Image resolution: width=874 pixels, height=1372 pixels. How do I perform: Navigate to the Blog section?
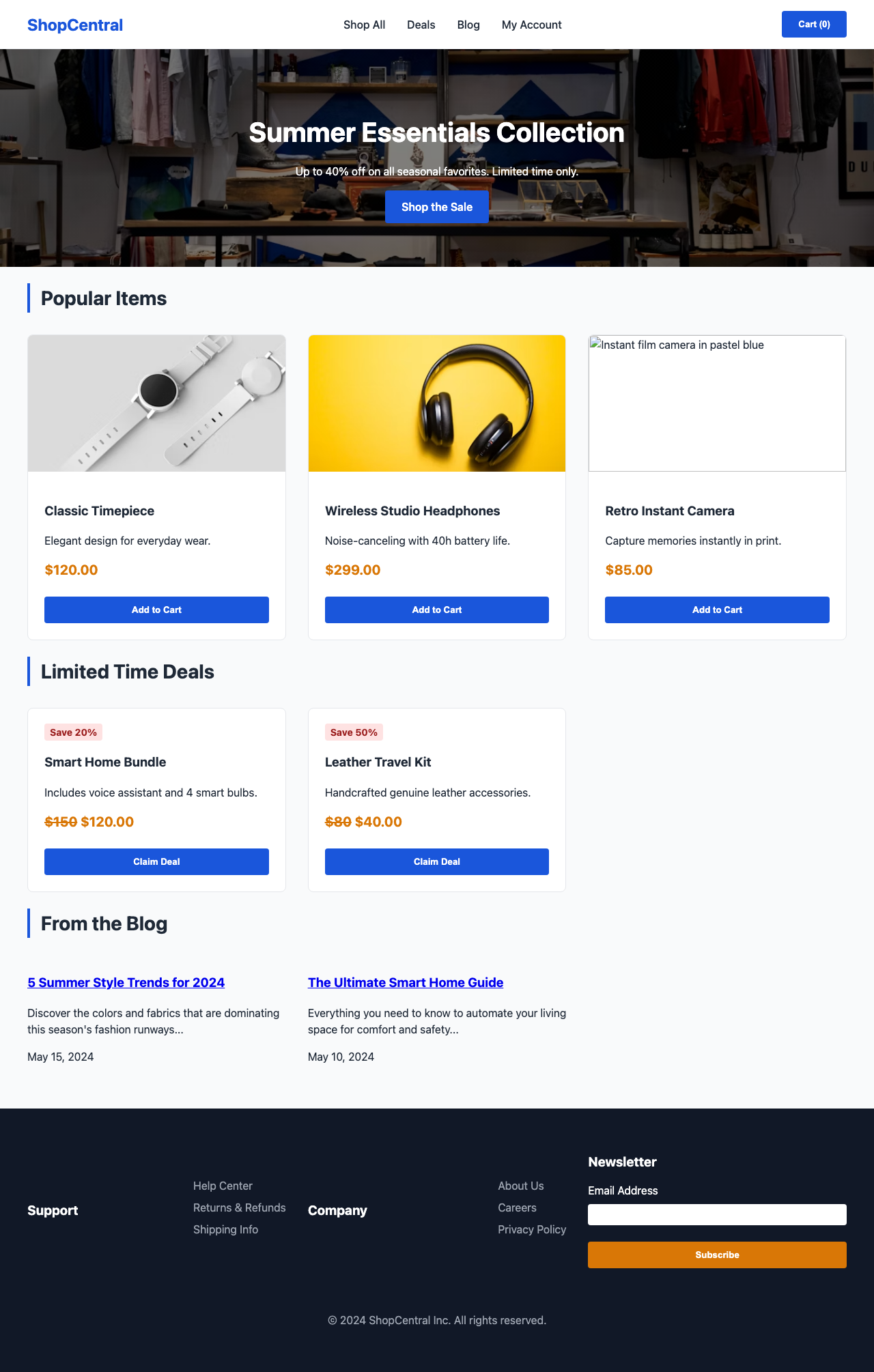468,25
